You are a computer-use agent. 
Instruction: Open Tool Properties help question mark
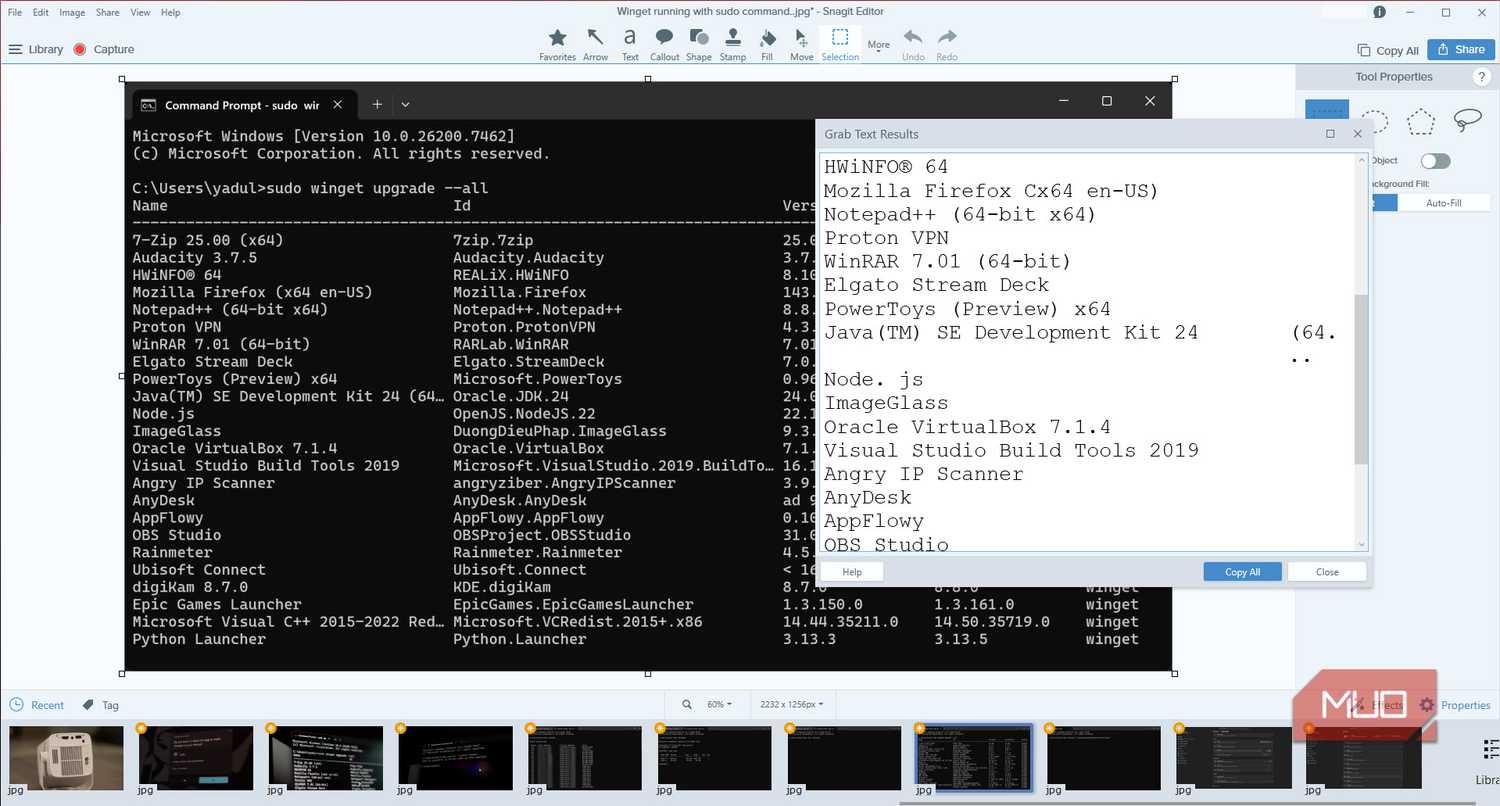pos(1482,77)
